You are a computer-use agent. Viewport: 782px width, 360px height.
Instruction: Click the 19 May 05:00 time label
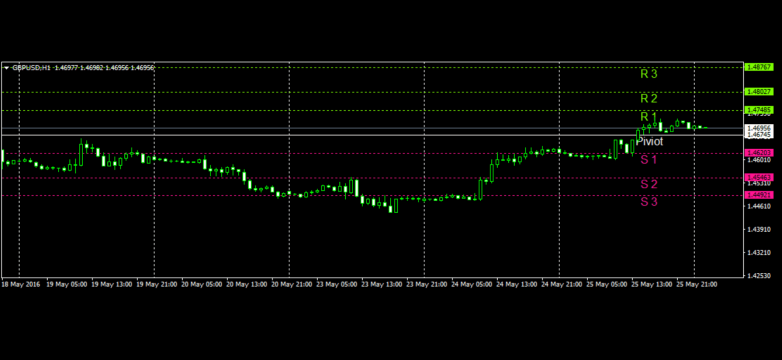coord(67,284)
